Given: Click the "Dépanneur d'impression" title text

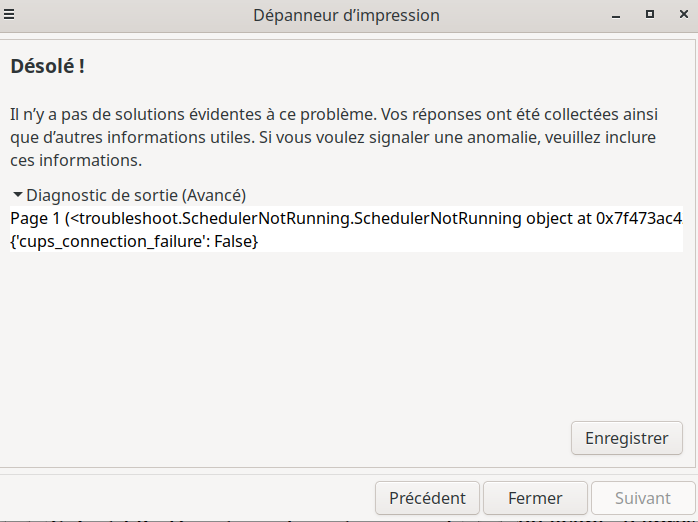Looking at the screenshot, I should click(x=346, y=15).
